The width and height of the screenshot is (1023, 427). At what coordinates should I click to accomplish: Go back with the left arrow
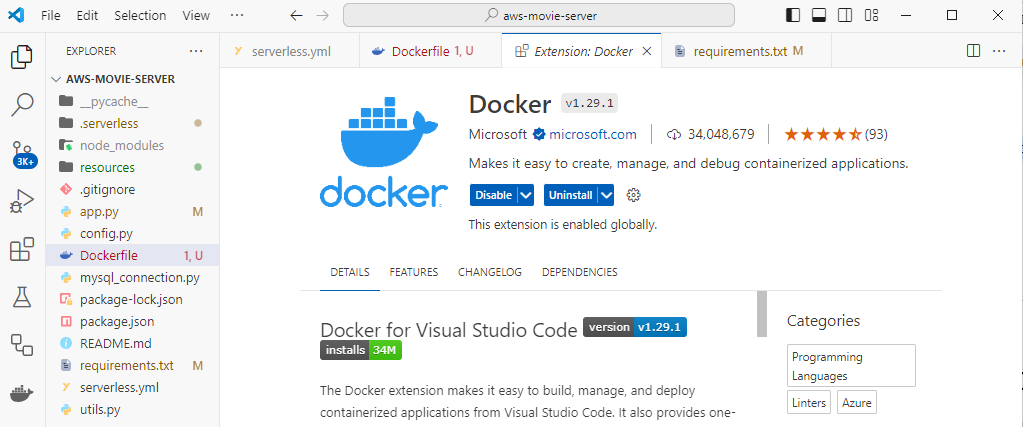point(296,16)
